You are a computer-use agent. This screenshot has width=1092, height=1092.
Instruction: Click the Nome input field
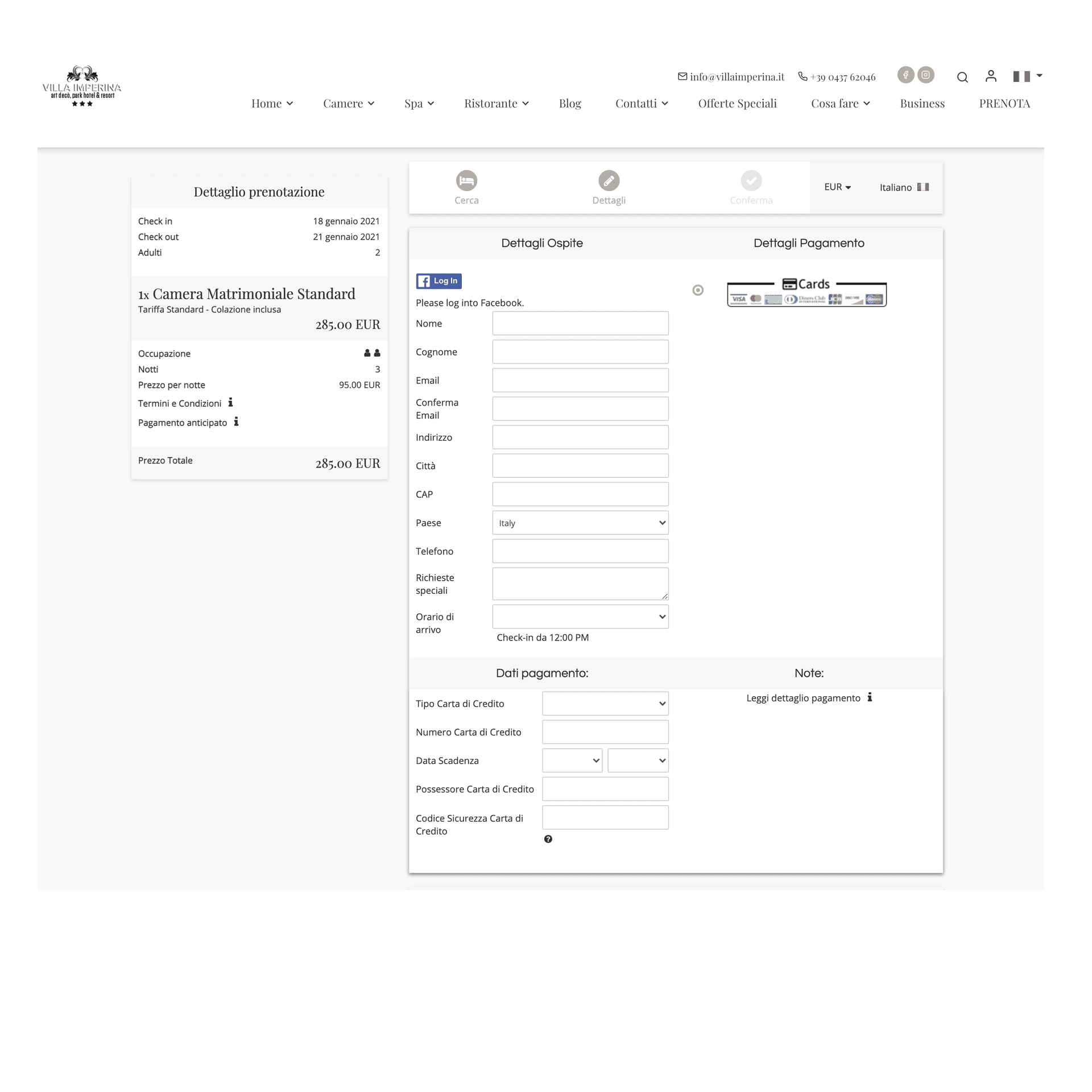click(580, 323)
